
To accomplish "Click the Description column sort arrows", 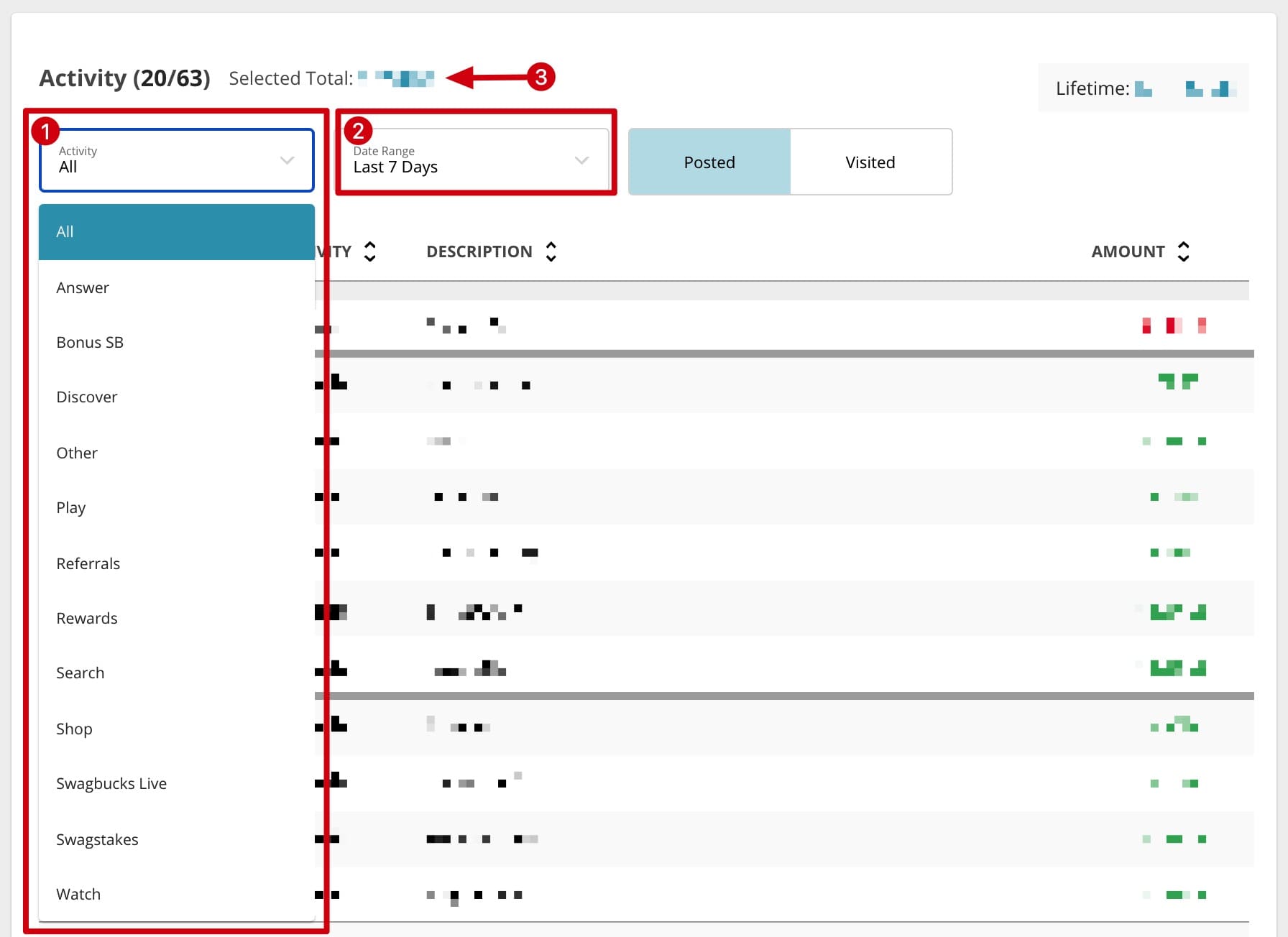I will tap(551, 251).
